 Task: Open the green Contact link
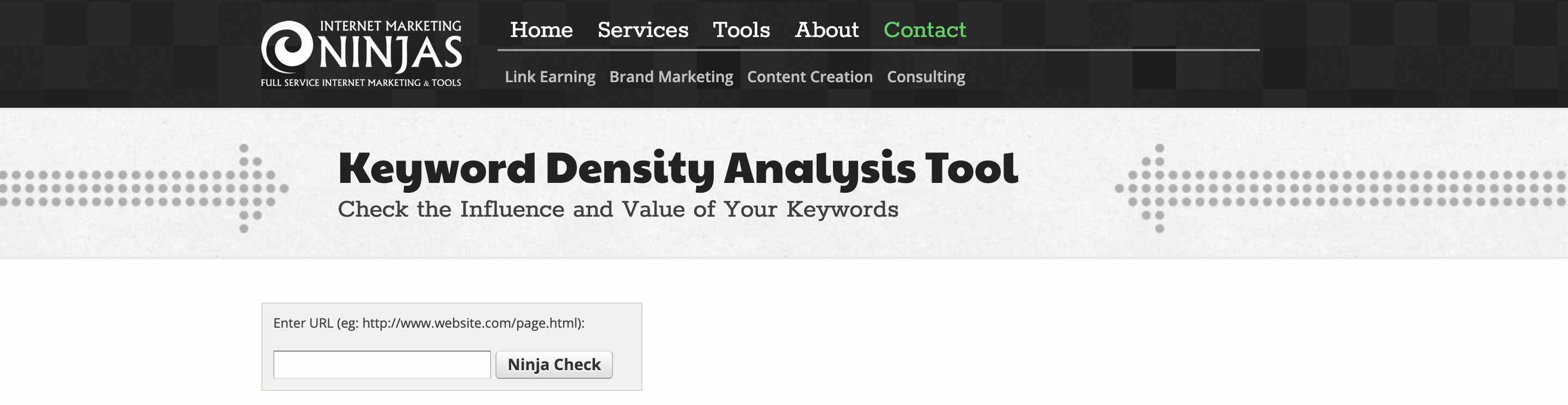coord(924,30)
